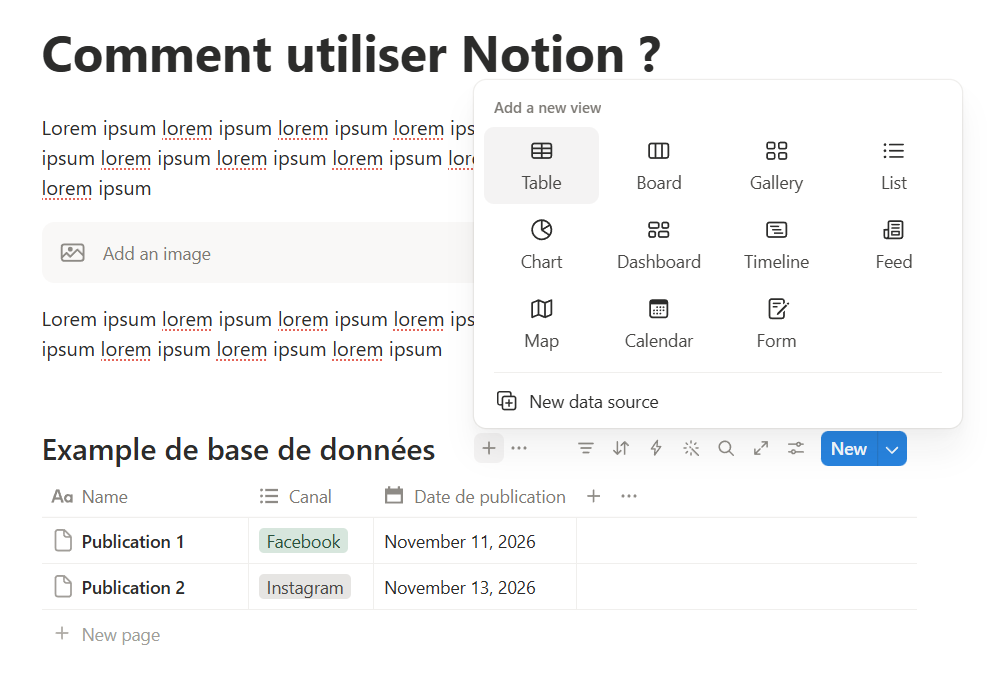
Task: Select the Table view option
Action: [x=541, y=166]
